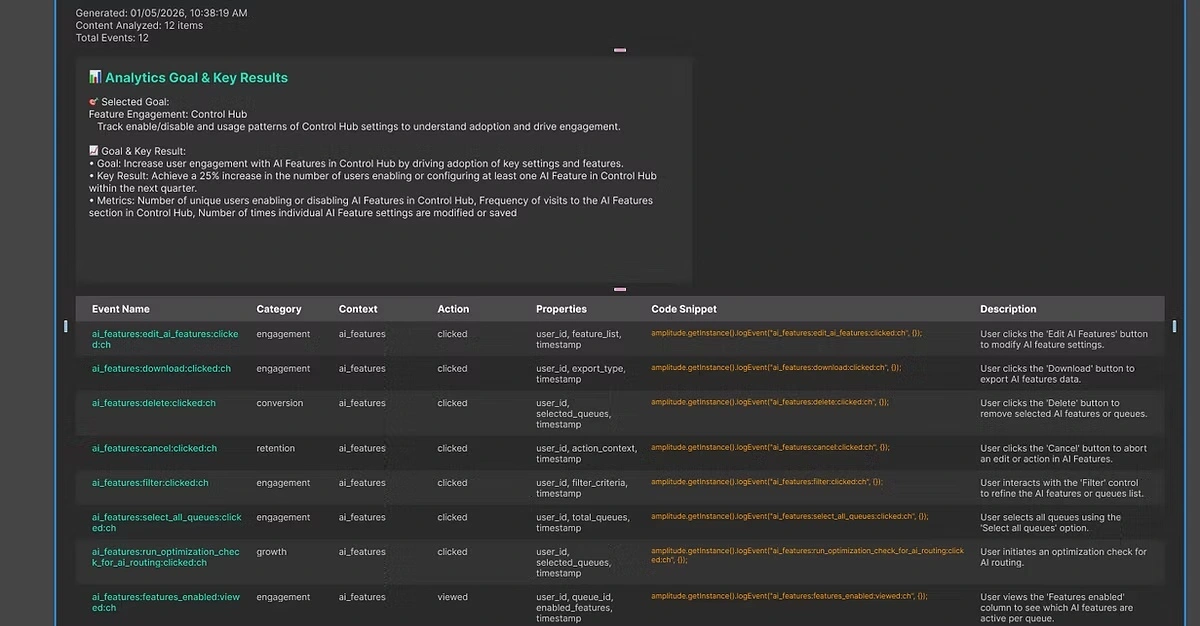Click description about the 'Delete' button
The image size is (1200, 626).
tap(1063, 408)
